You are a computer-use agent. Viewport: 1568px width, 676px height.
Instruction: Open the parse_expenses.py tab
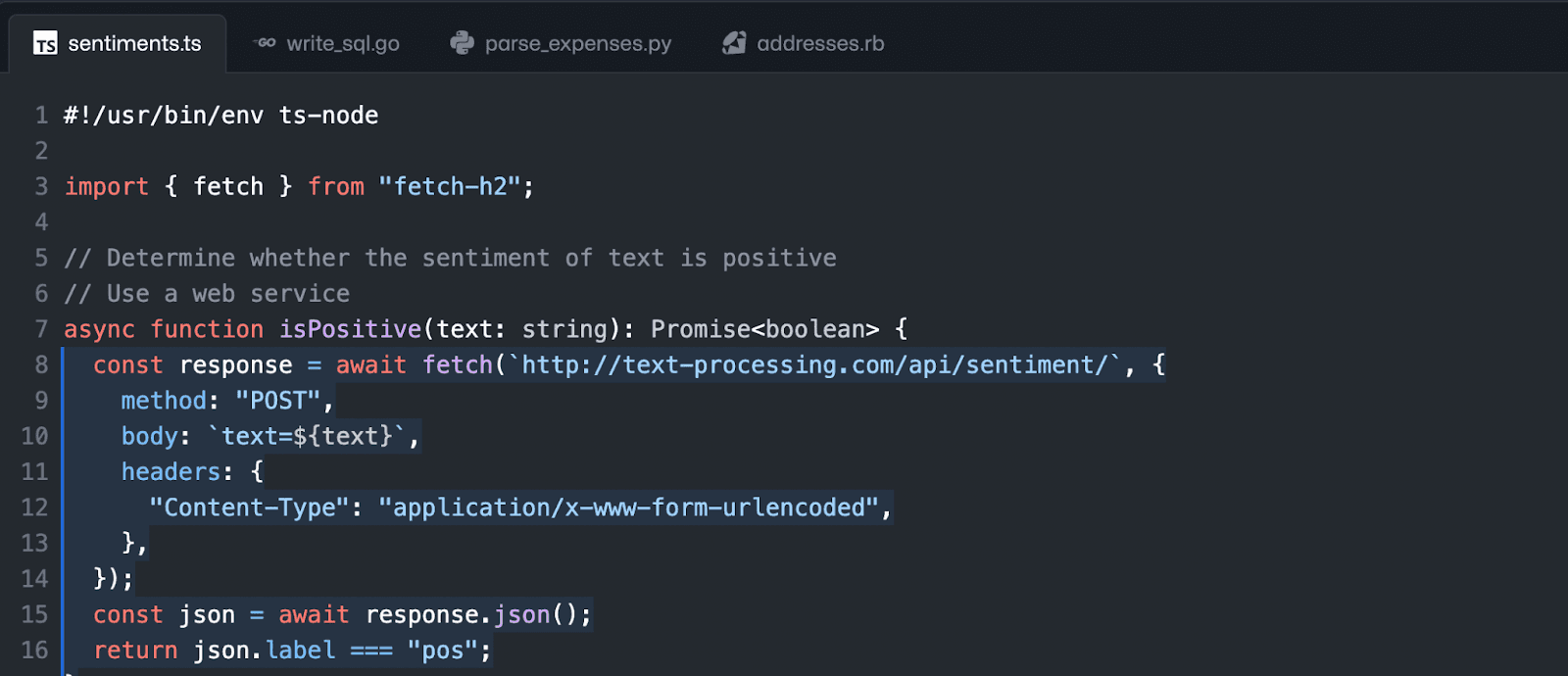pyautogui.click(x=561, y=43)
